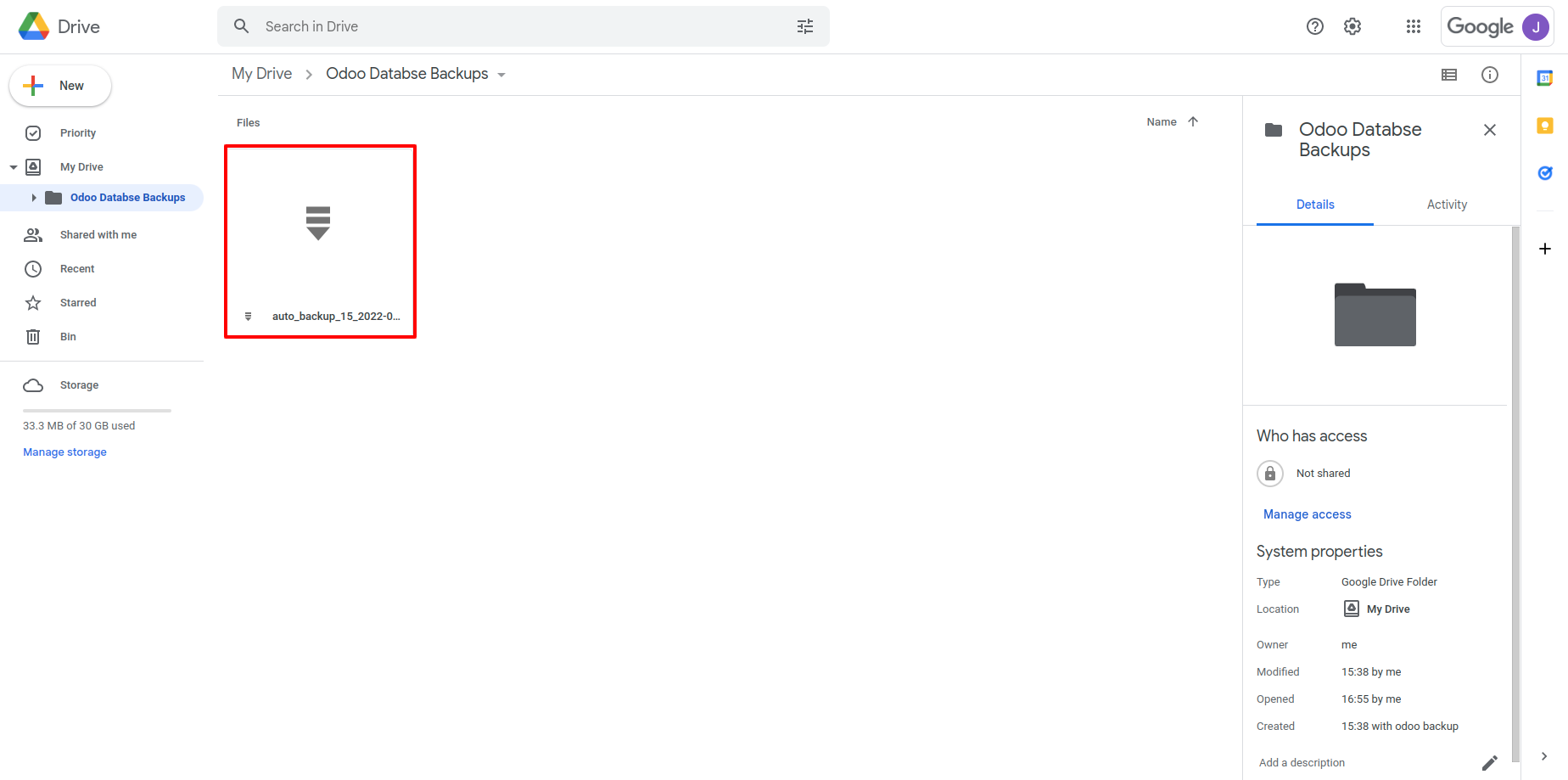Screen dimensions: 1568x780
Task: Open Storage view
Action: point(79,385)
